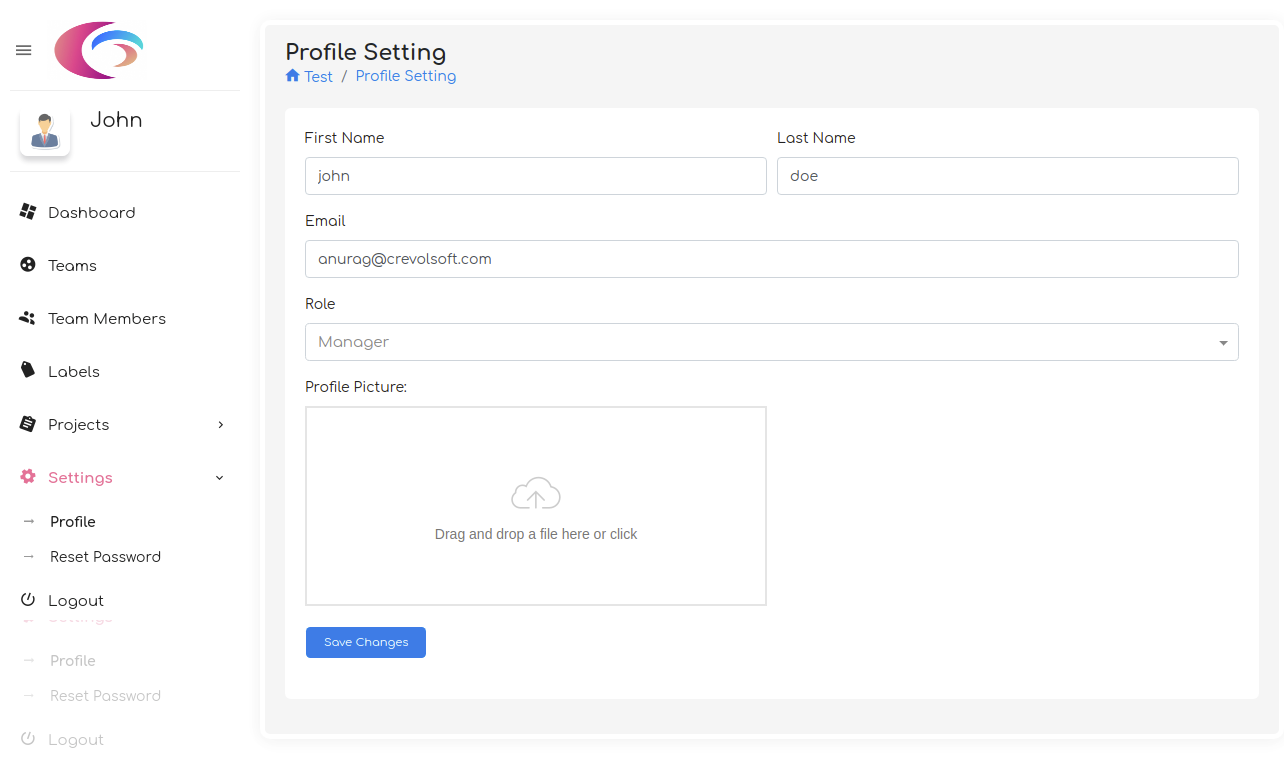Follow the Test breadcrumb link
Image resolution: width=1284 pixels, height=759 pixels.
click(319, 77)
